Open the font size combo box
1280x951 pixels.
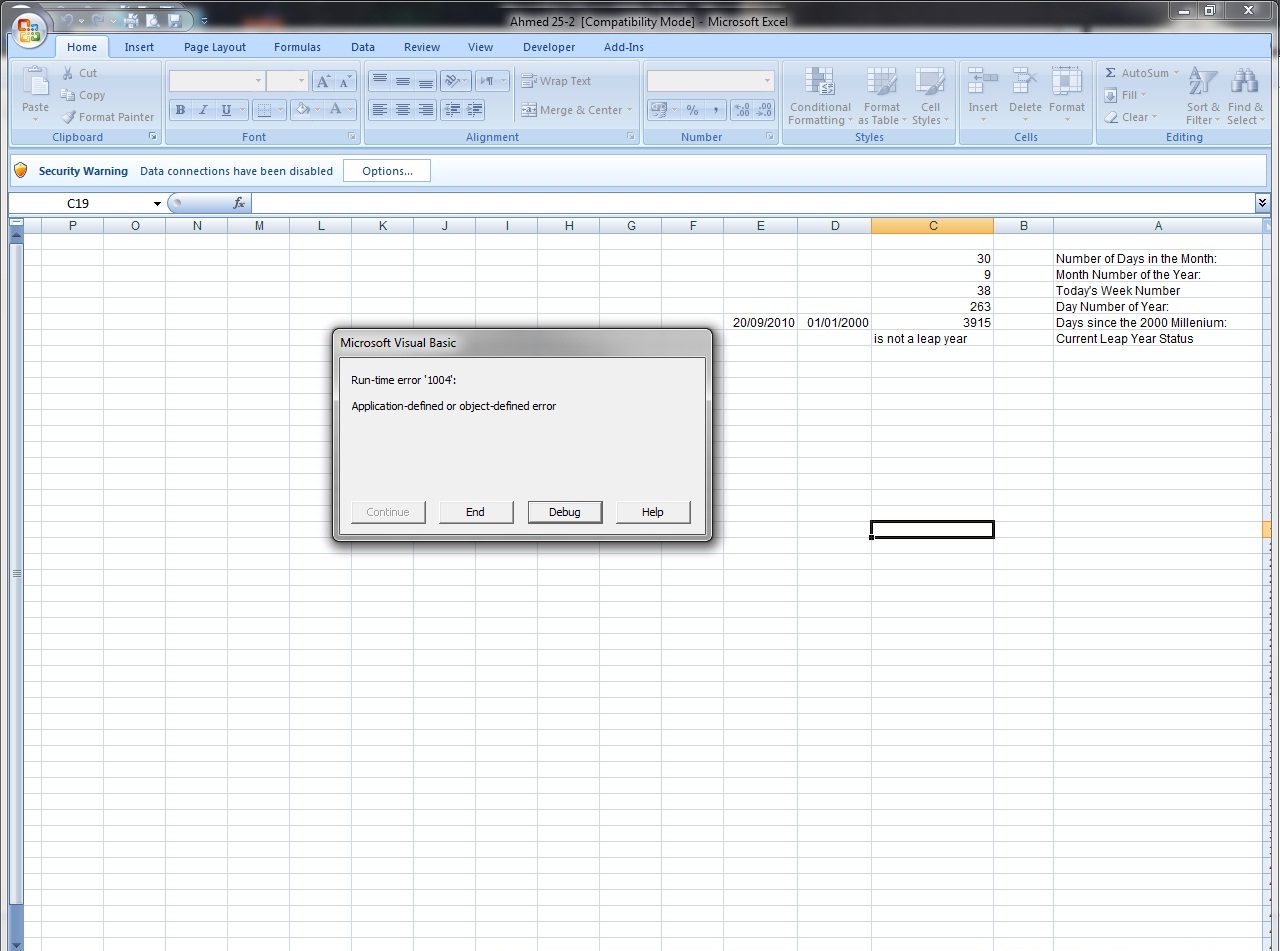pyautogui.click(x=287, y=81)
